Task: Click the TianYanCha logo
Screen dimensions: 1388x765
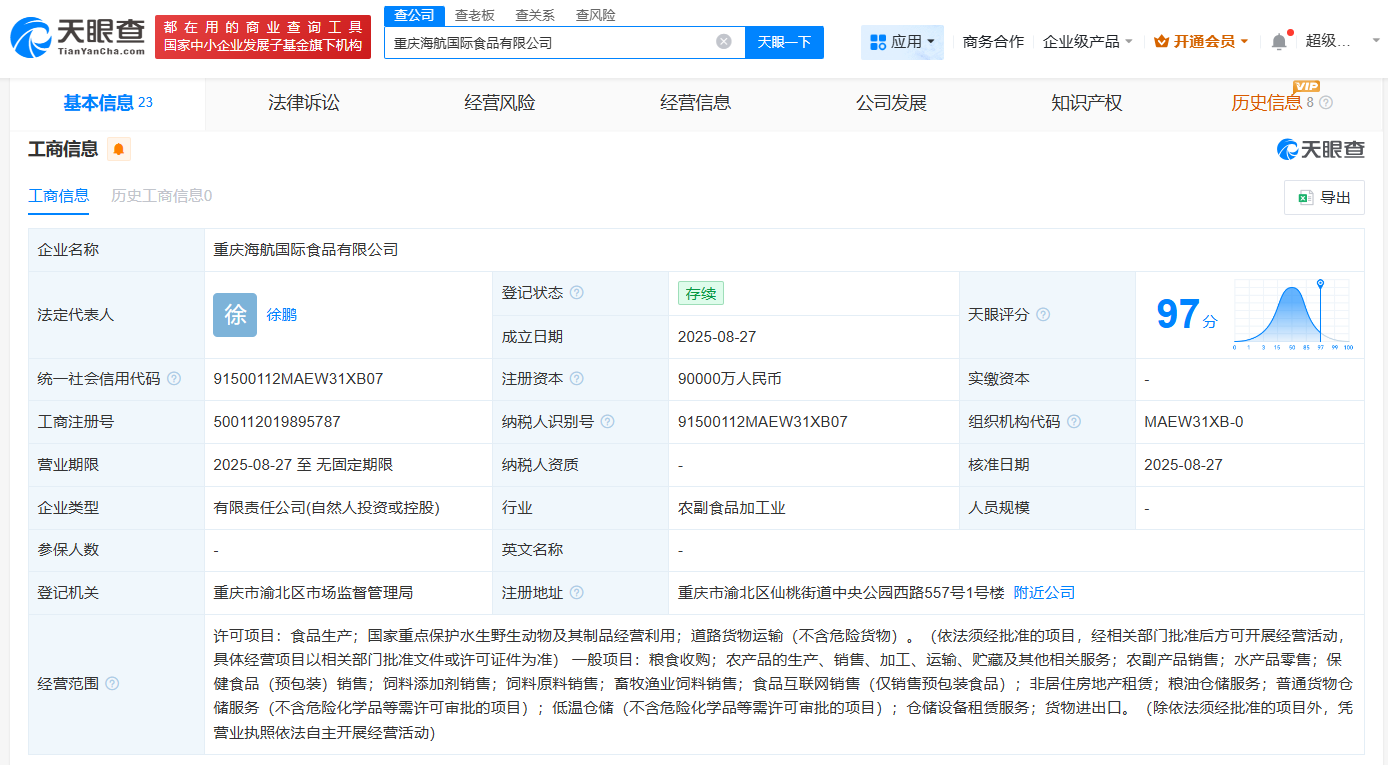Action: [78, 36]
